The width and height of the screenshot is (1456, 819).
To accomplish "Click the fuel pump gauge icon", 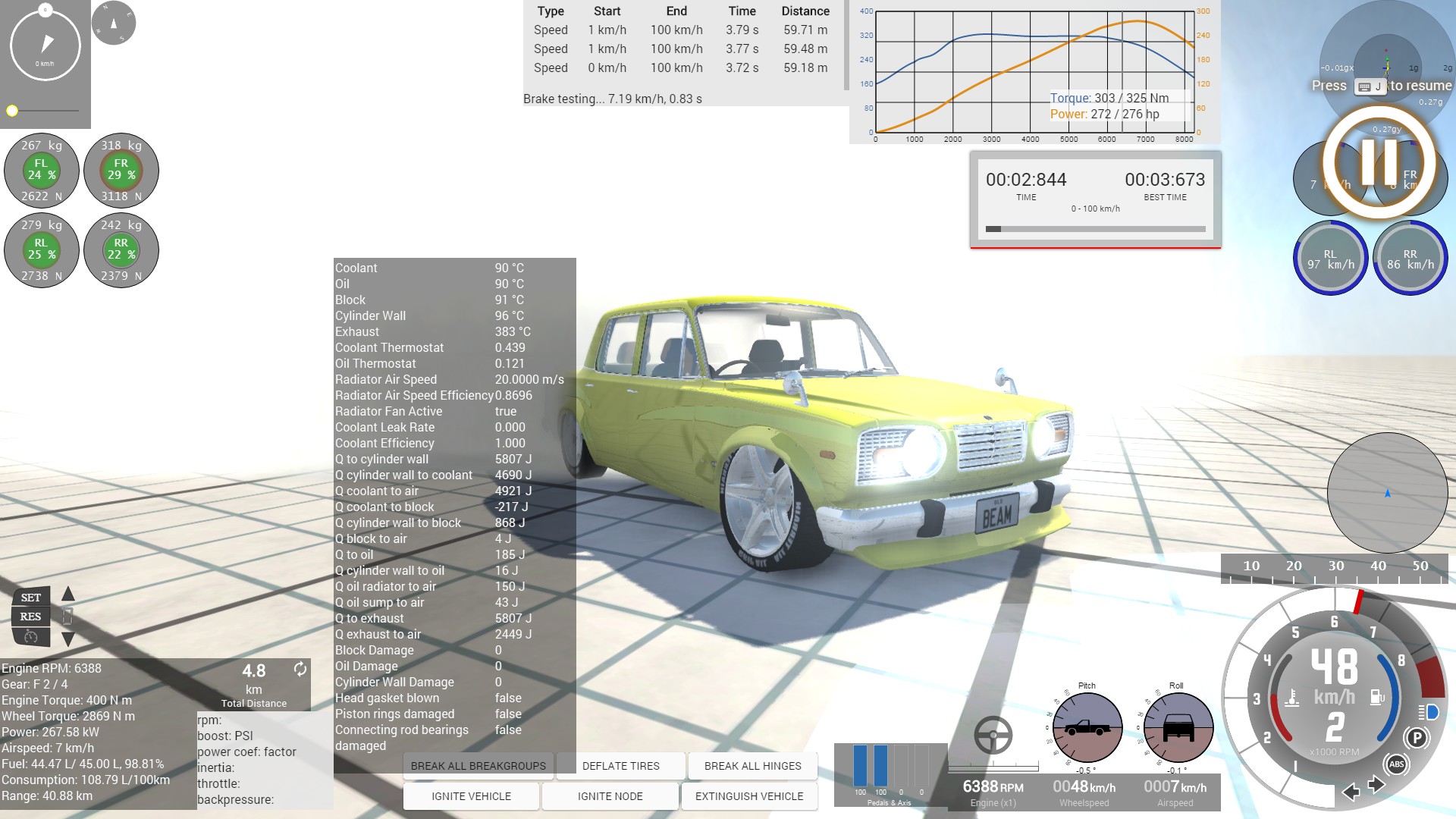I will pyautogui.click(x=1377, y=696).
